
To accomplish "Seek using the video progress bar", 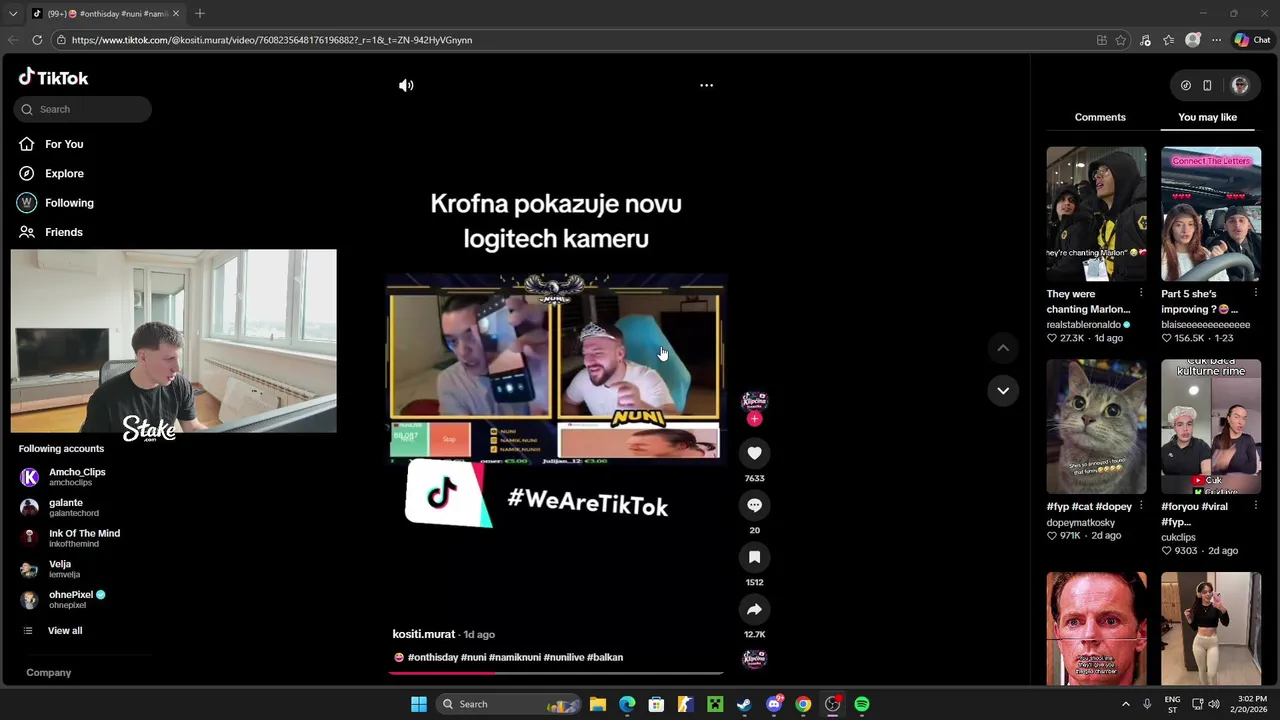I will pos(556,673).
